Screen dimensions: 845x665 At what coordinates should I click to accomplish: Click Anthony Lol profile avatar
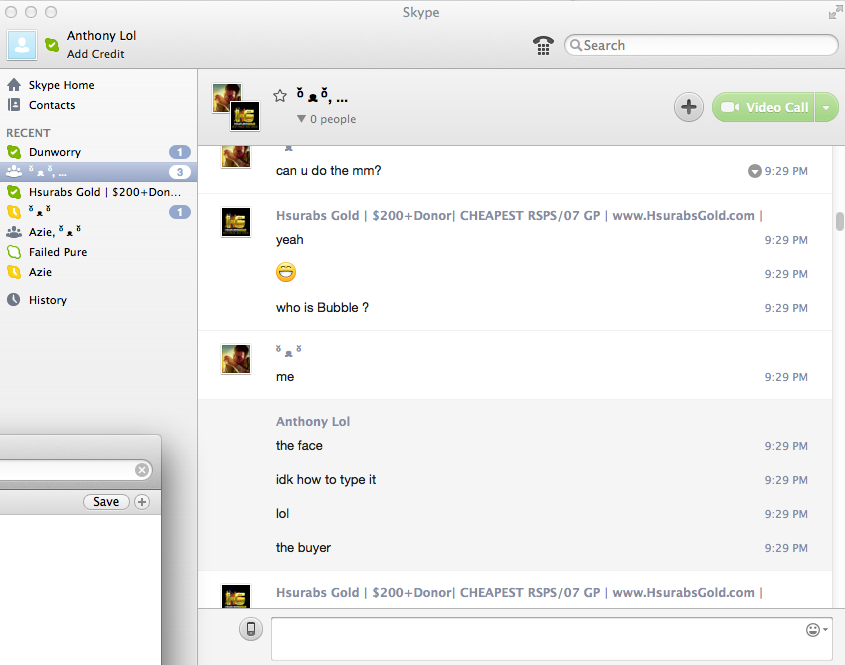22,45
